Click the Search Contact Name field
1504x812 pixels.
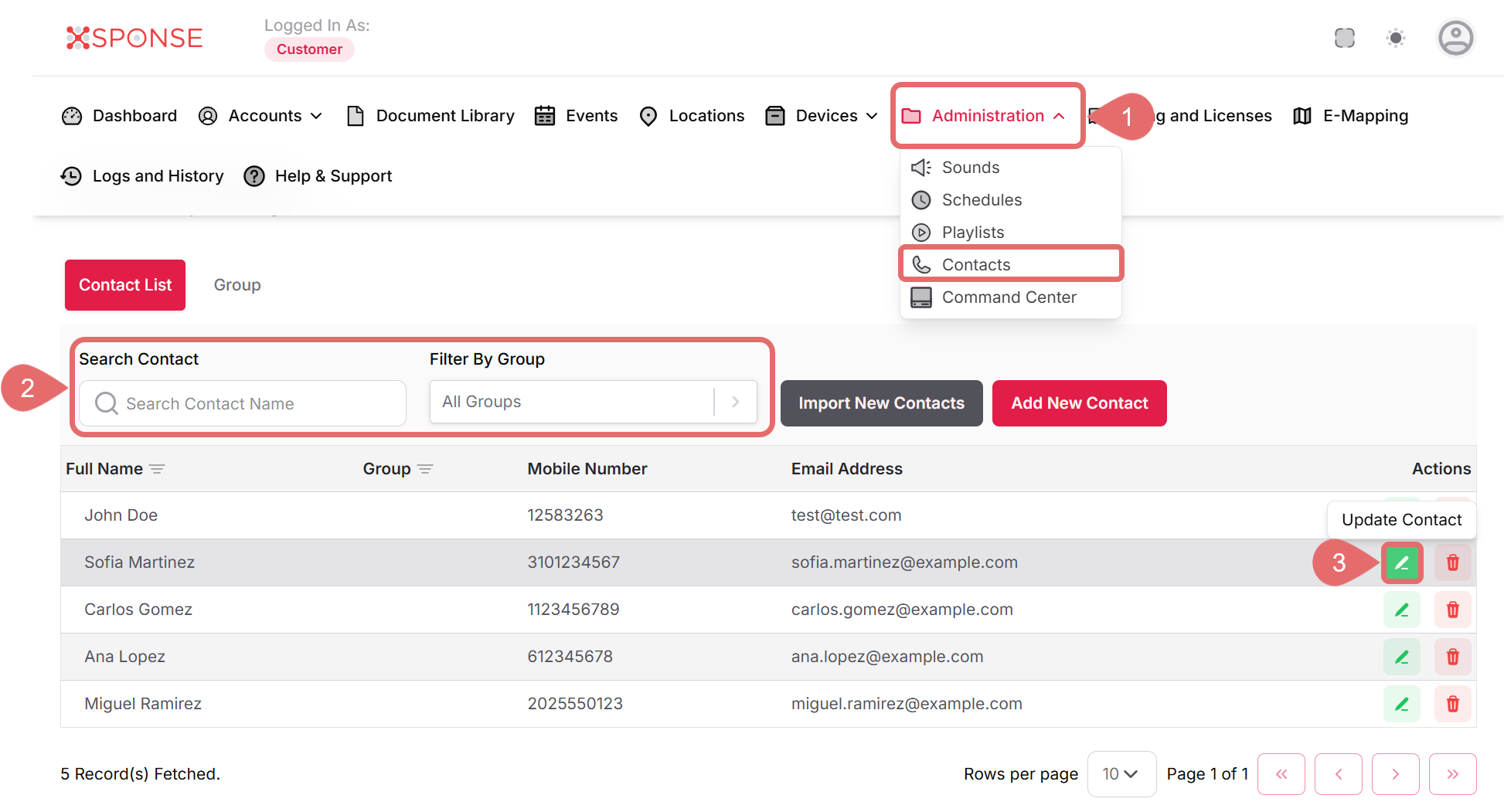pos(242,403)
